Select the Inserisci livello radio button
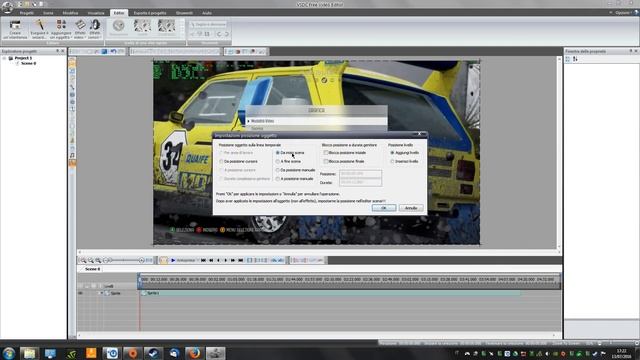The image size is (640, 360). pos(392,162)
